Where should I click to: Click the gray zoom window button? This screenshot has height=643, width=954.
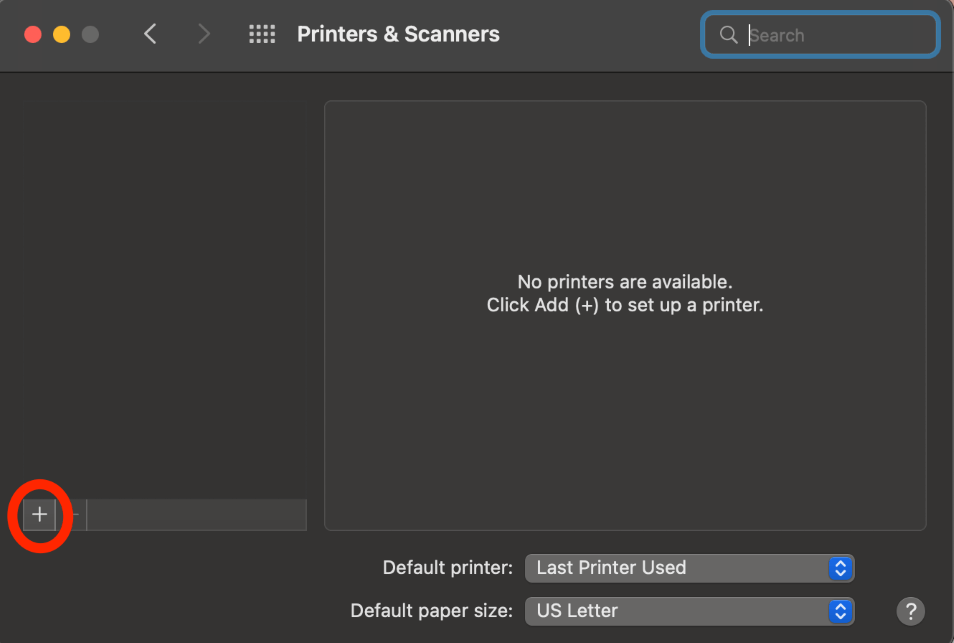coord(90,35)
